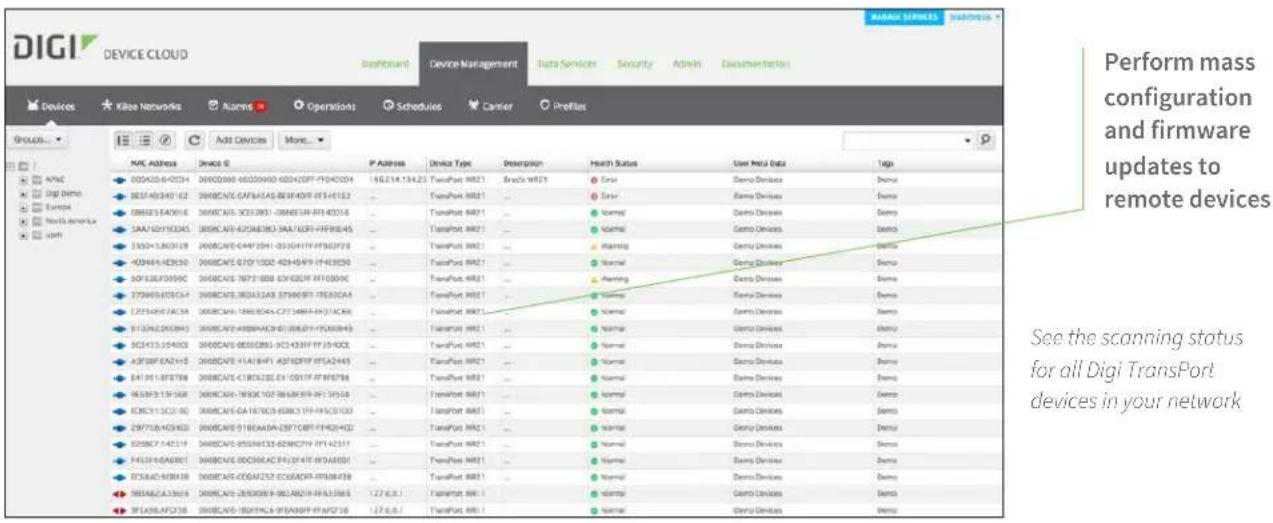Open XBee Networks section
Screen dimensions: 1273x523
click(x=142, y=106)
